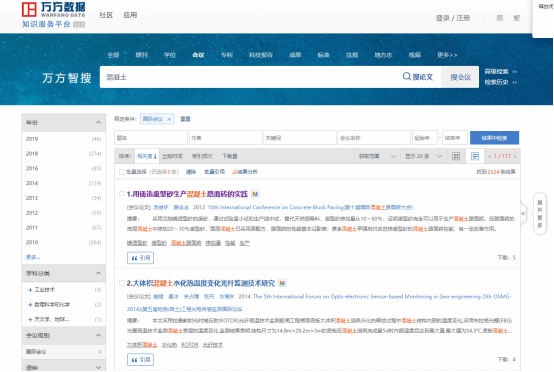Select the 地方志 search category tab
This screenshot has height=372, width=554.
tap(383, 55)
